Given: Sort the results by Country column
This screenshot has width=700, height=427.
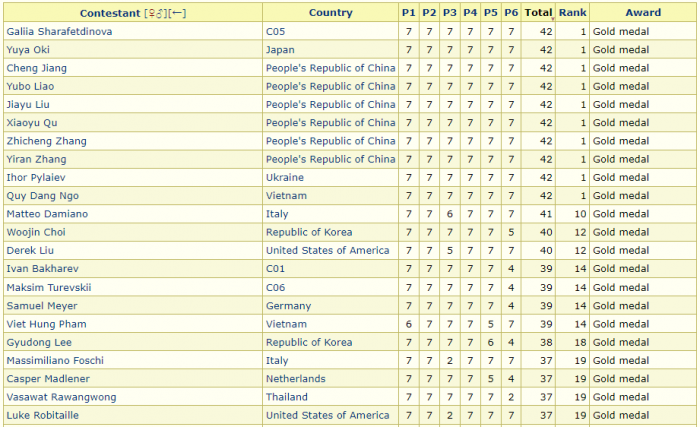Looking at the screenshot, I should (x=330, y=13).
